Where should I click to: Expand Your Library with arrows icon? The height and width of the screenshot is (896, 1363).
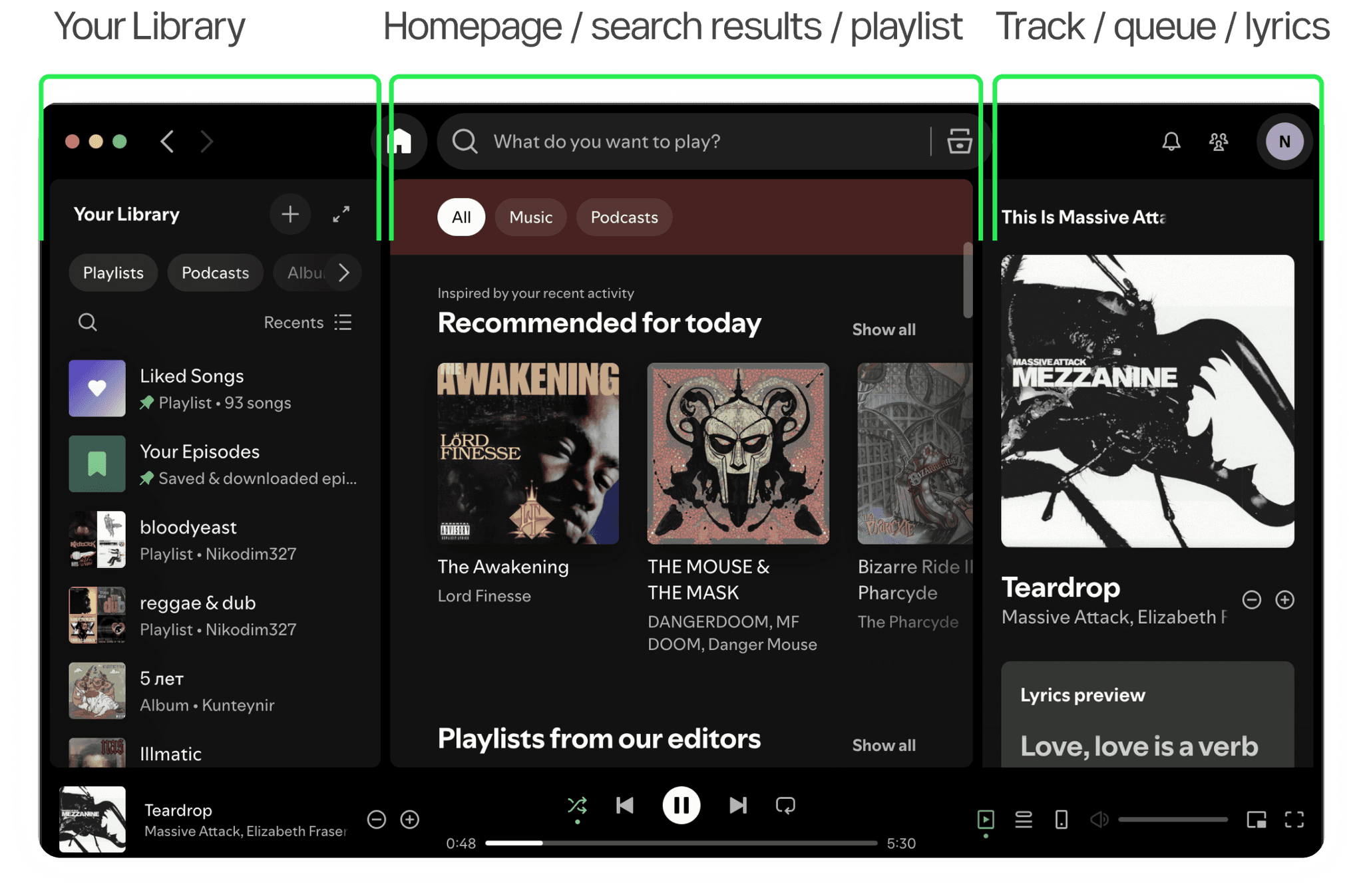click(x=341, y=214)
